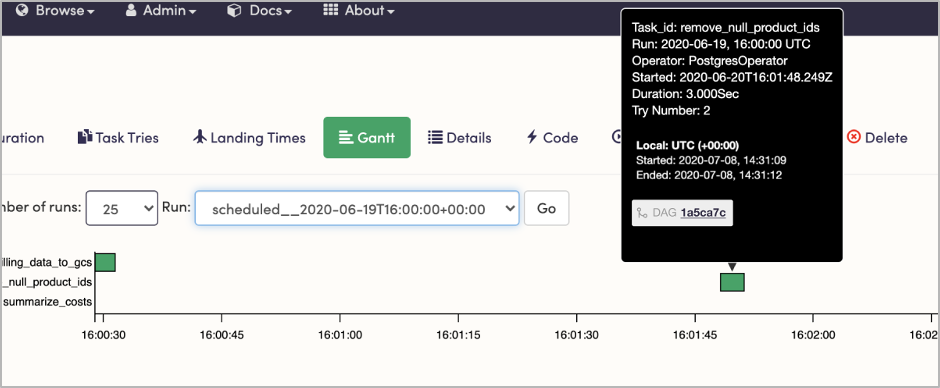Click the Try Number: 2 text
Screen dimensions: 940x388
pos(671,110)
